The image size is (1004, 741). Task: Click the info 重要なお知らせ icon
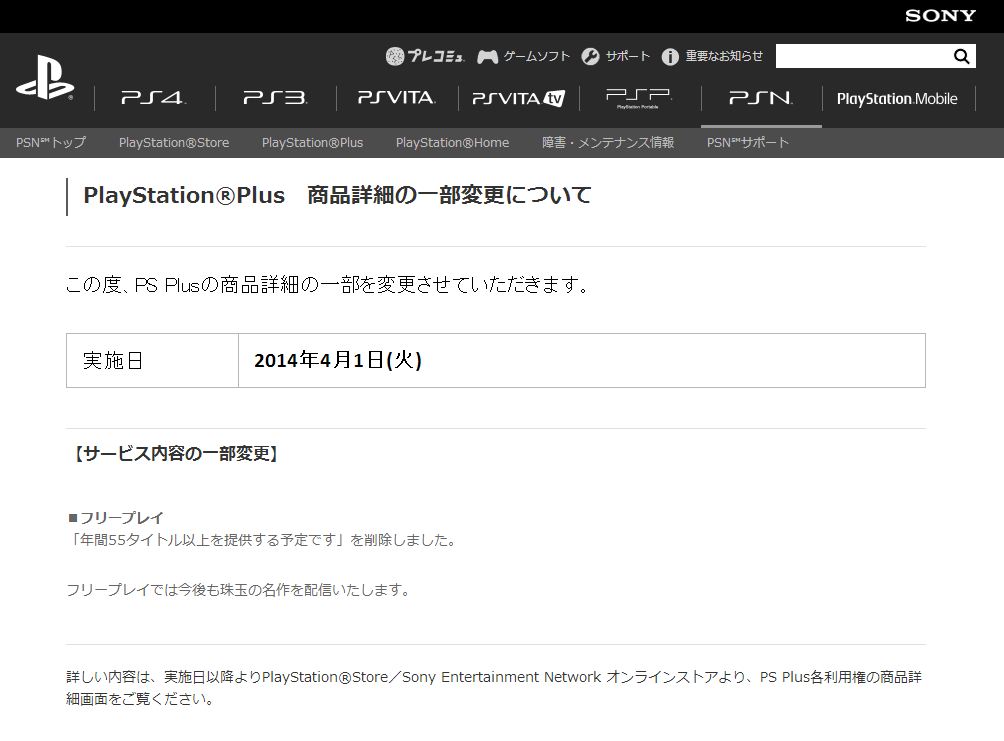click(670, 57)
